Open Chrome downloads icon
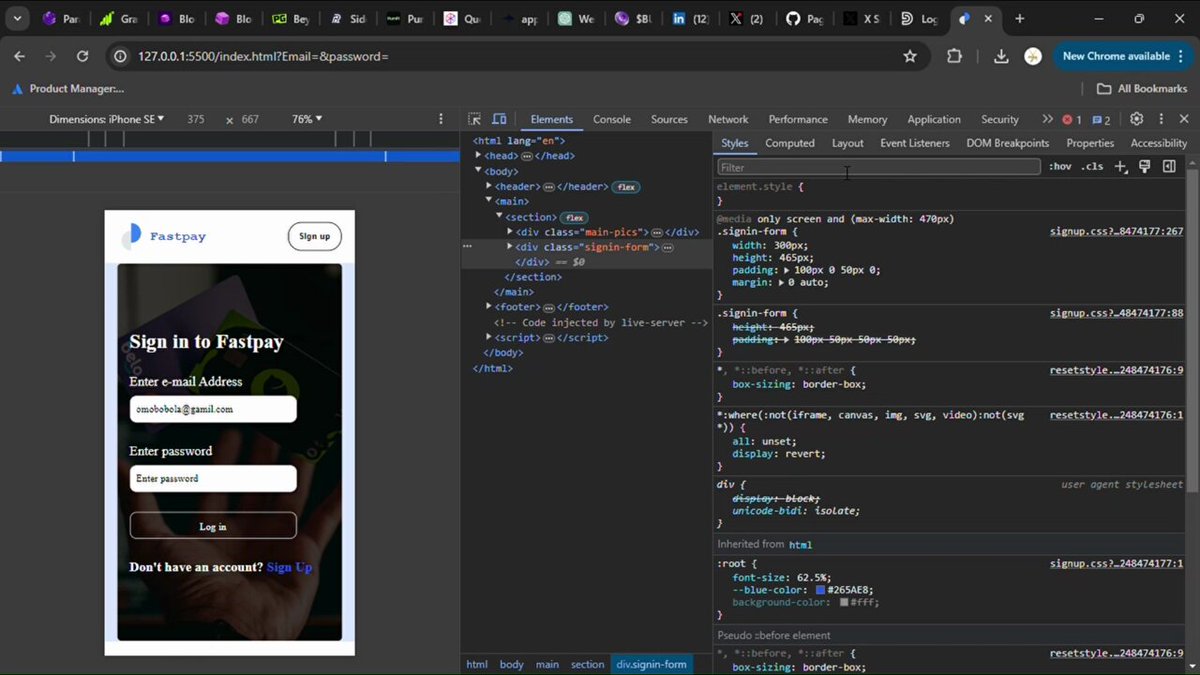This screenshot has height=675, width=1200. coord(1001,56)
